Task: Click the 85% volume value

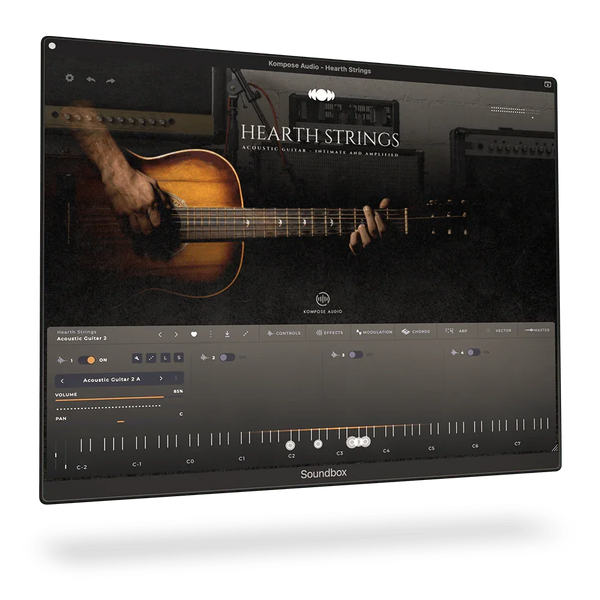Action: click(178, 391)
